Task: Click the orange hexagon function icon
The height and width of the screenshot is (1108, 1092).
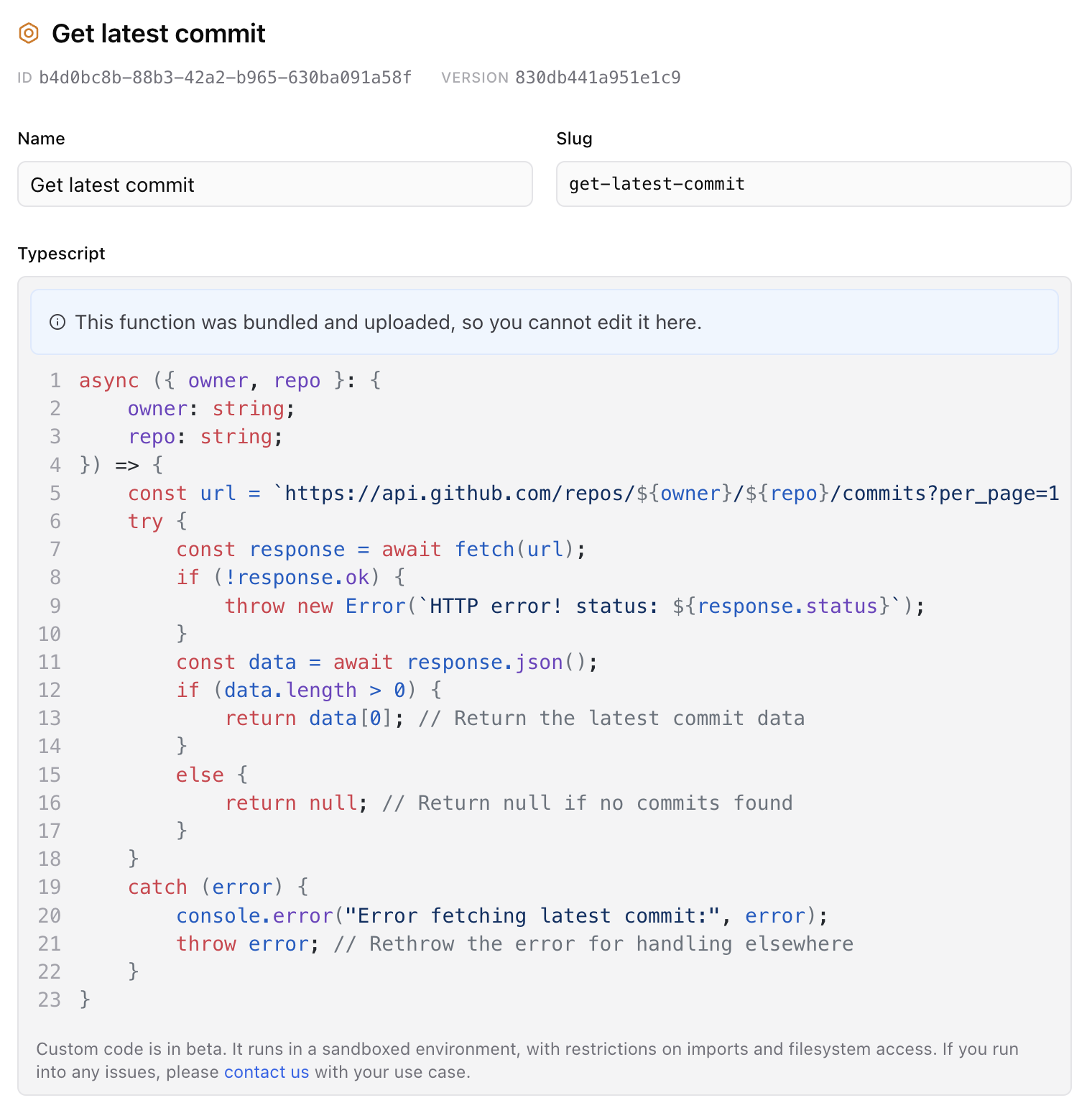Action: 29,33
